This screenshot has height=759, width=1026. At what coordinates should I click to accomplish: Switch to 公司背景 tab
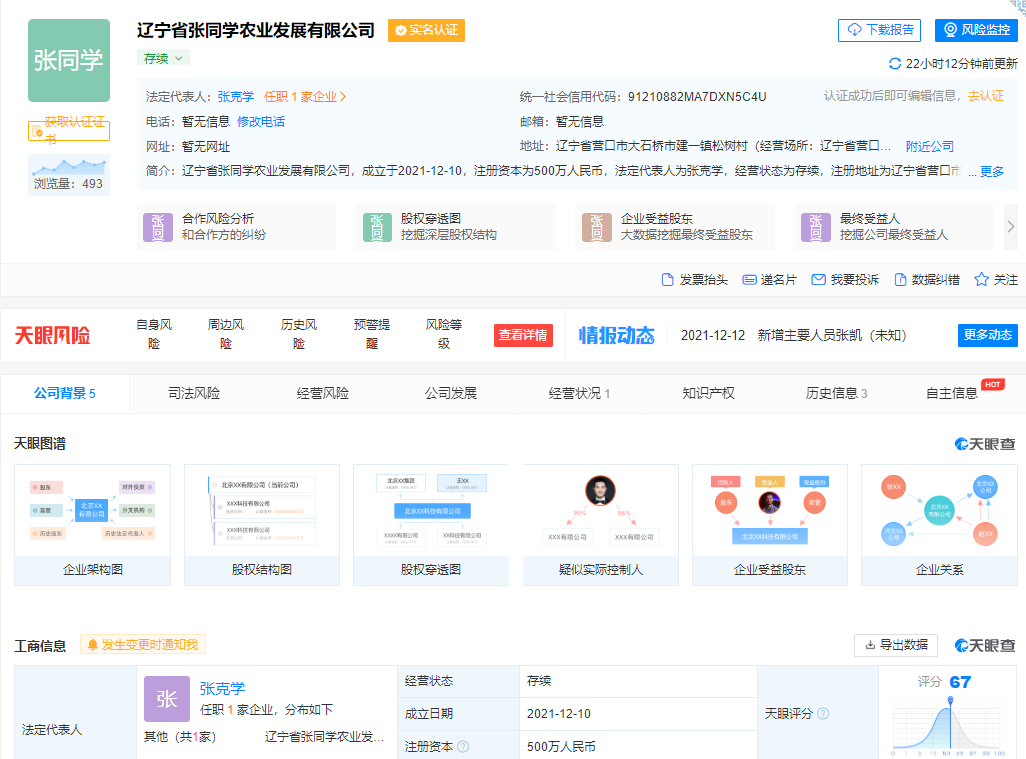point(65,393)
